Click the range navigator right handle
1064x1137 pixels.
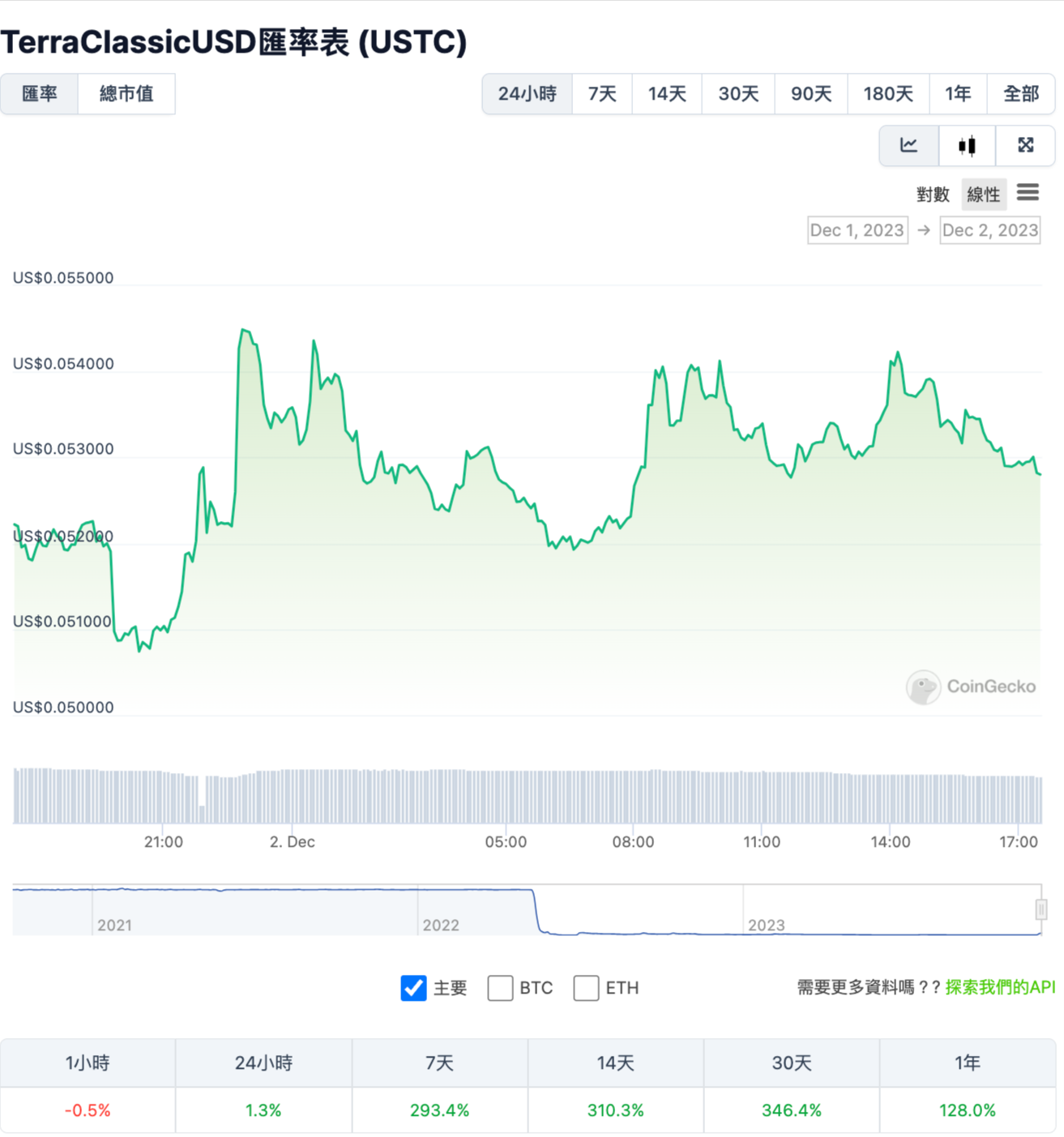pos(1041,910)
